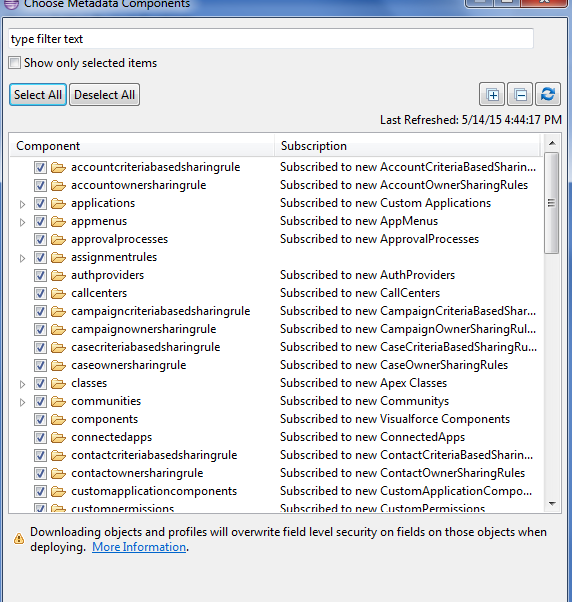
Task: Click the Last Refreshed timestamp text
Action: point(471,120)
